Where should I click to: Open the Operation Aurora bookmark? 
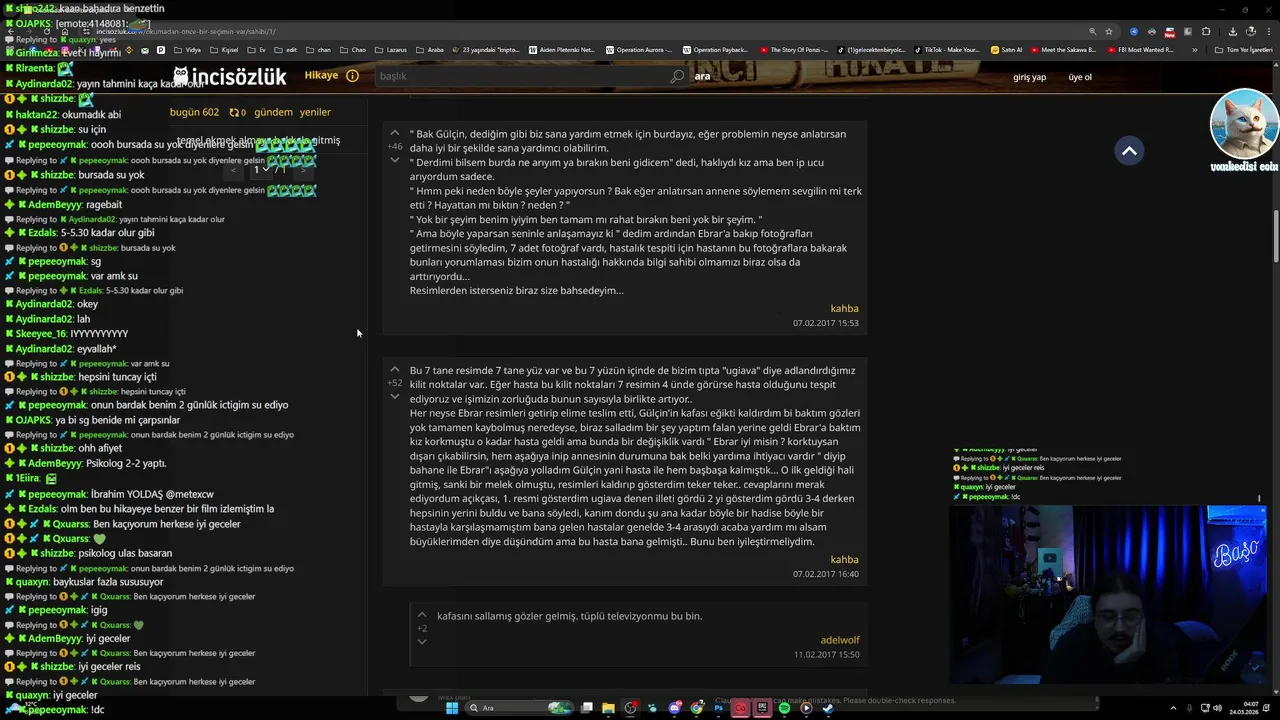click(x=640, y=50)
